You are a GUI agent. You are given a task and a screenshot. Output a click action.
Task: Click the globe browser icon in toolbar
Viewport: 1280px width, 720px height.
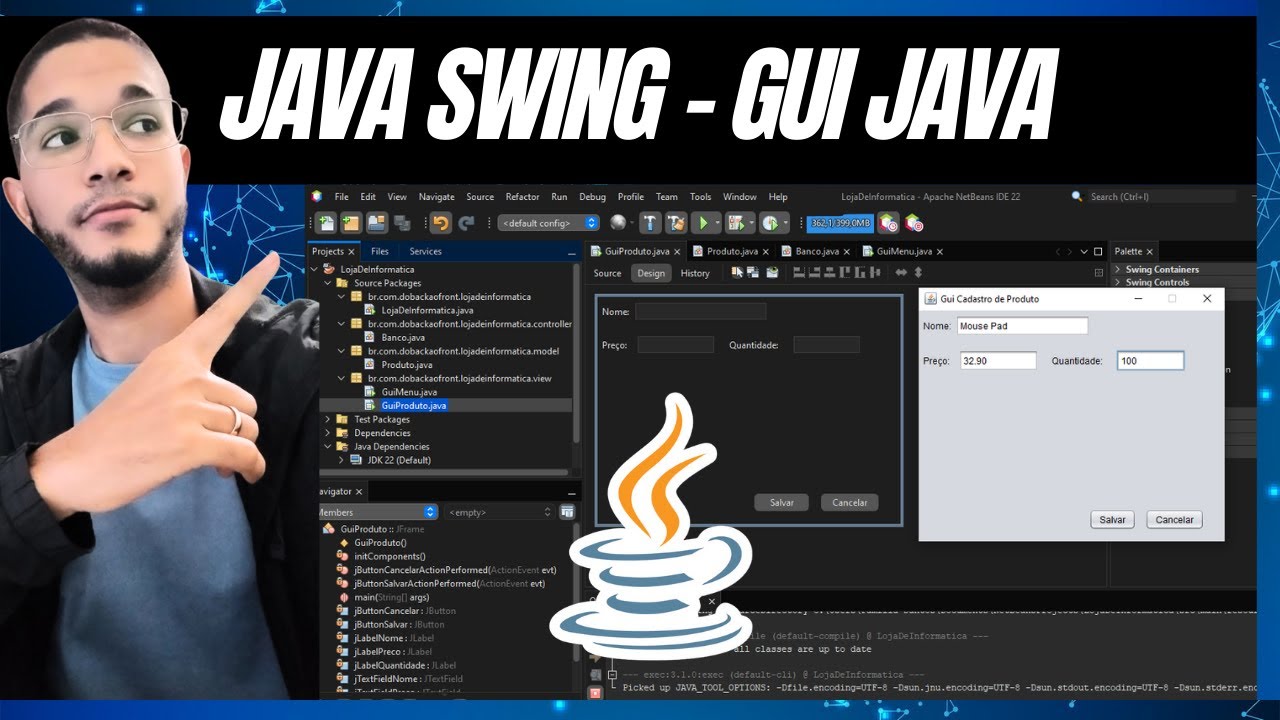pos(619,223)
